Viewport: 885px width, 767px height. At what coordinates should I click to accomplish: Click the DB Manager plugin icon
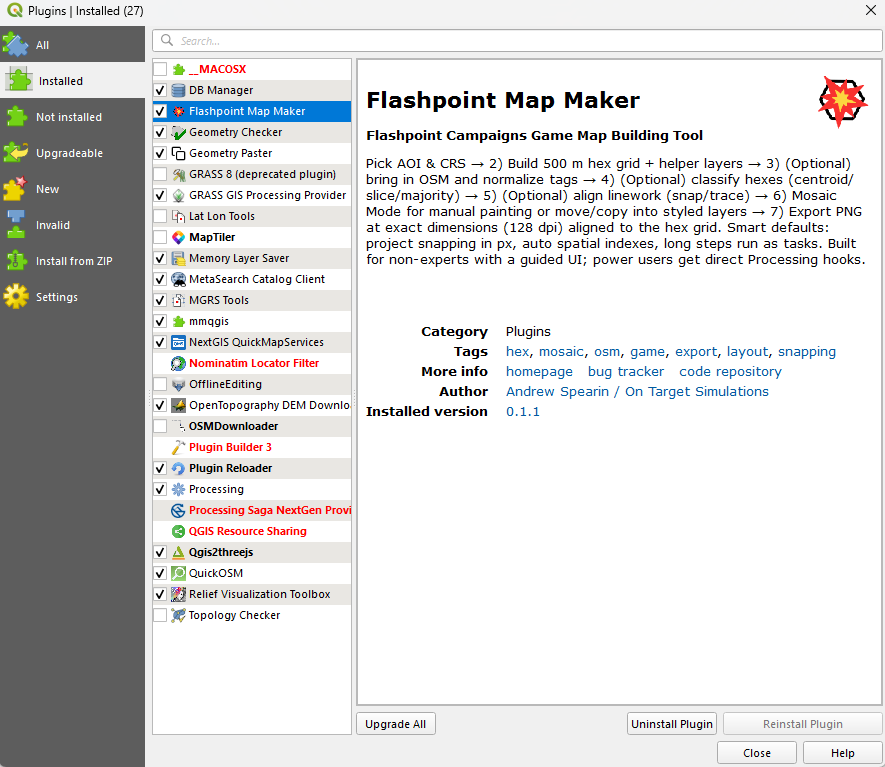178,90
